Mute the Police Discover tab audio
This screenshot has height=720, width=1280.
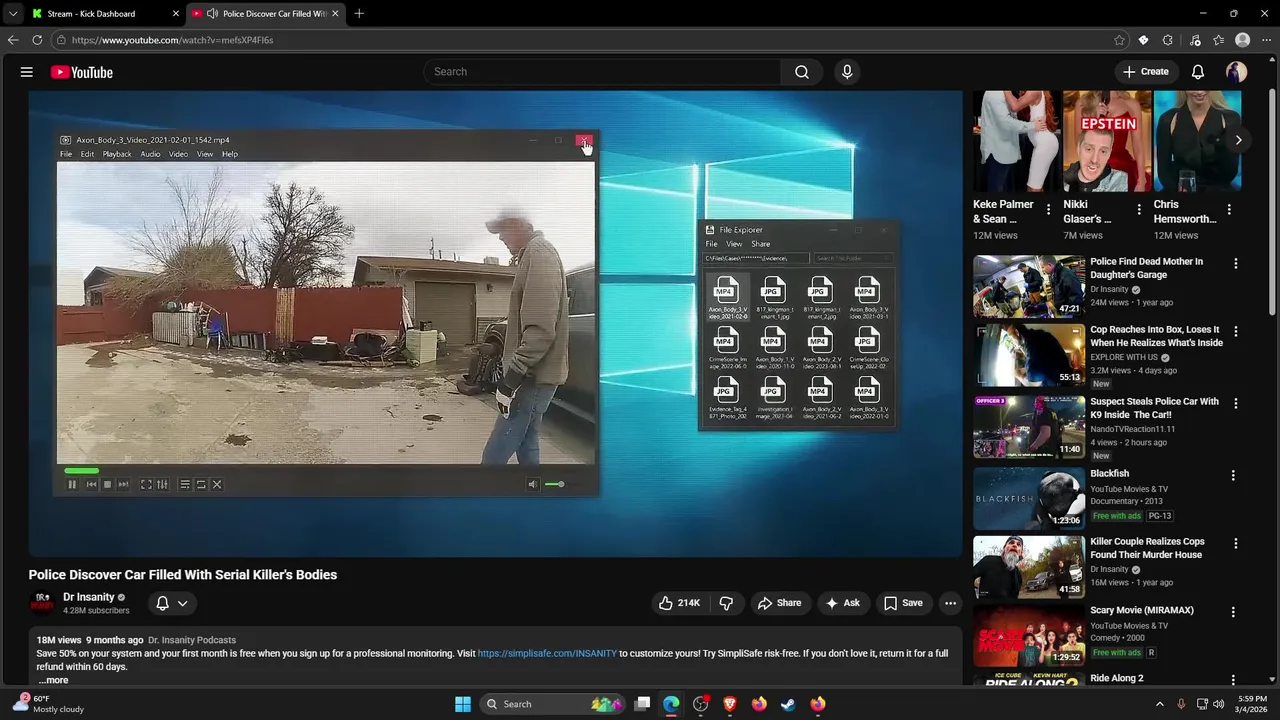212,14
